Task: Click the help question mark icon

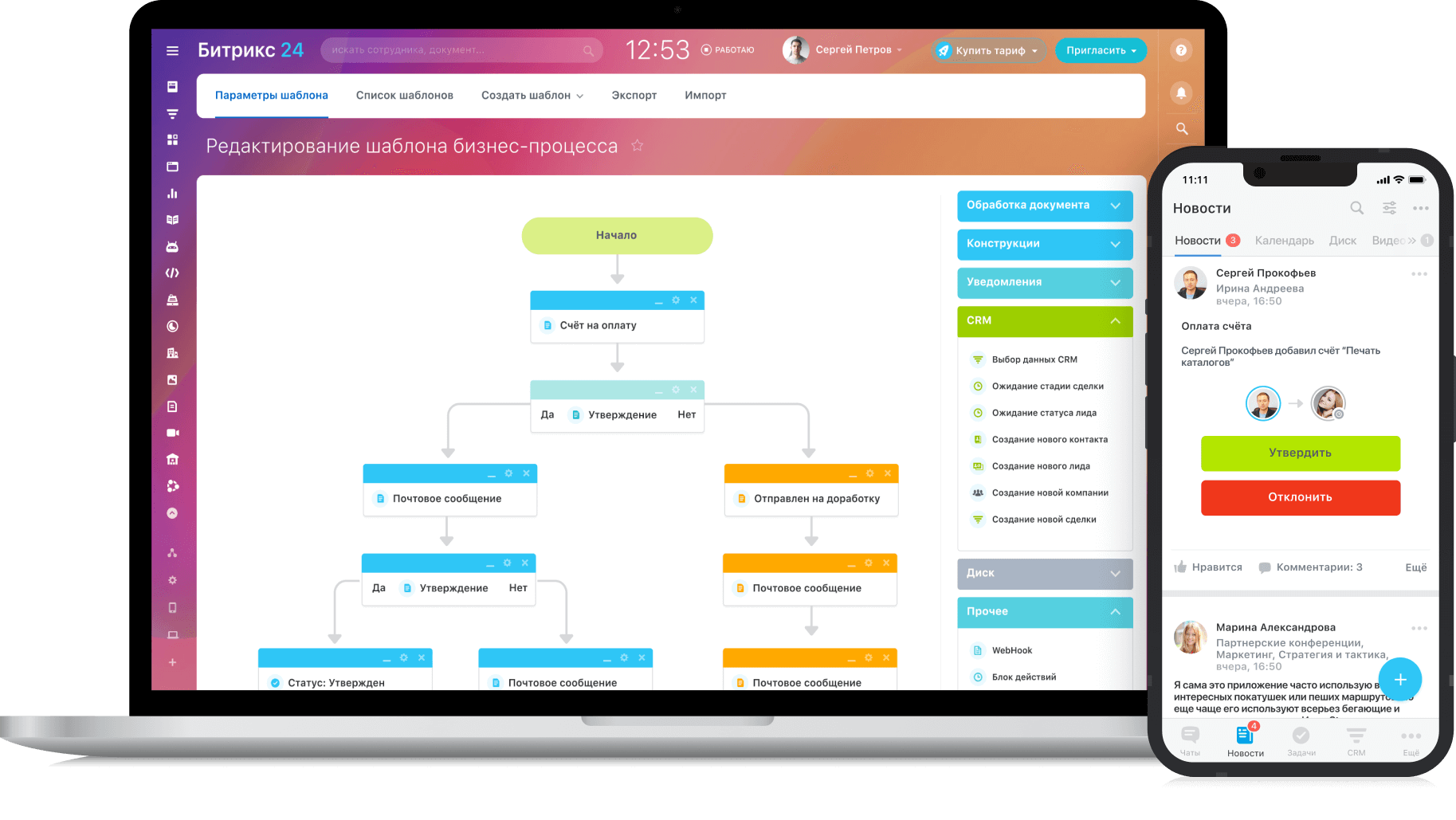Action: [x=1181, y=50]
